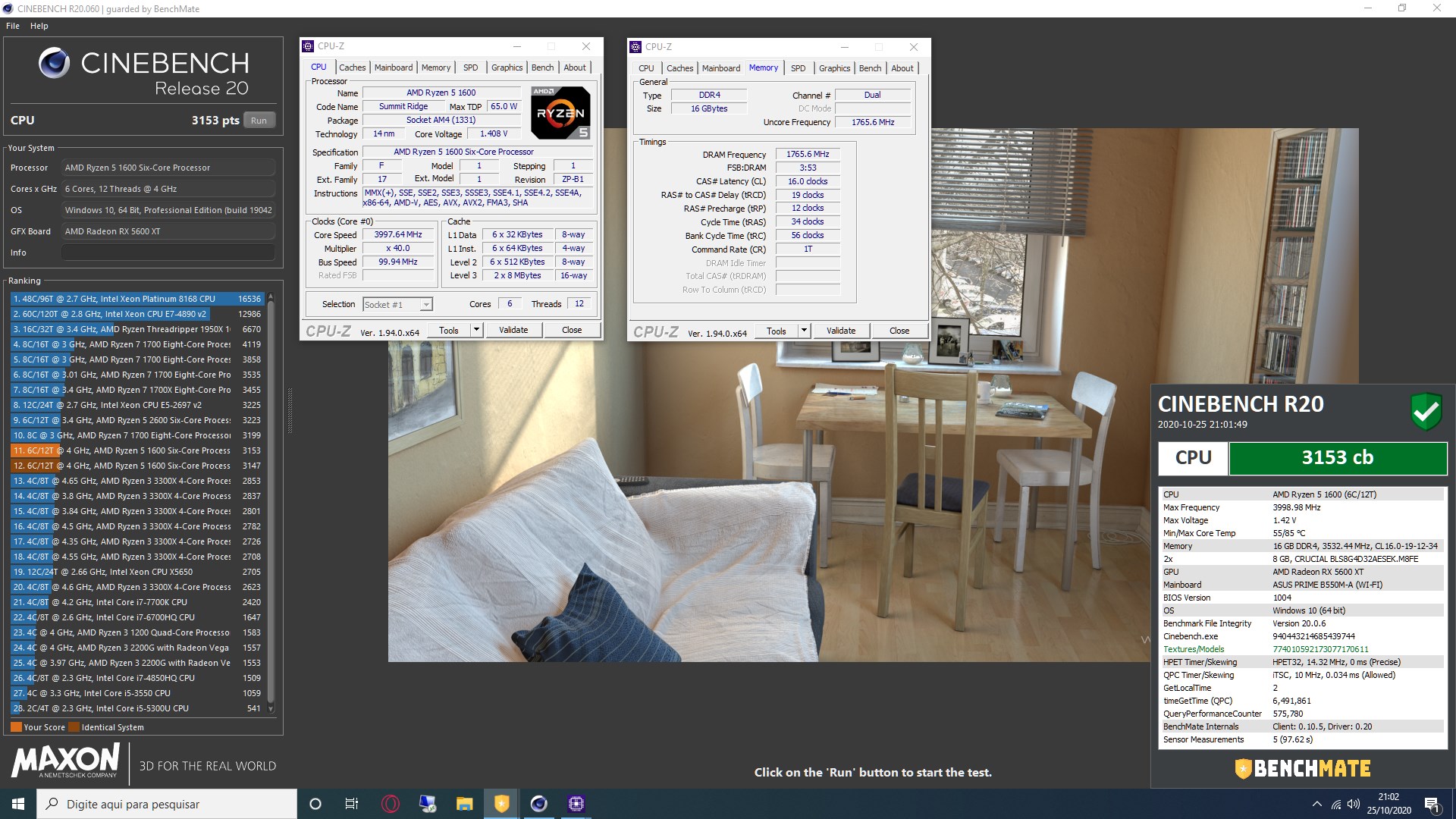Open Task View in taskbar
The width and height of the screenshot is (1456, 819).
coord(351,804)
